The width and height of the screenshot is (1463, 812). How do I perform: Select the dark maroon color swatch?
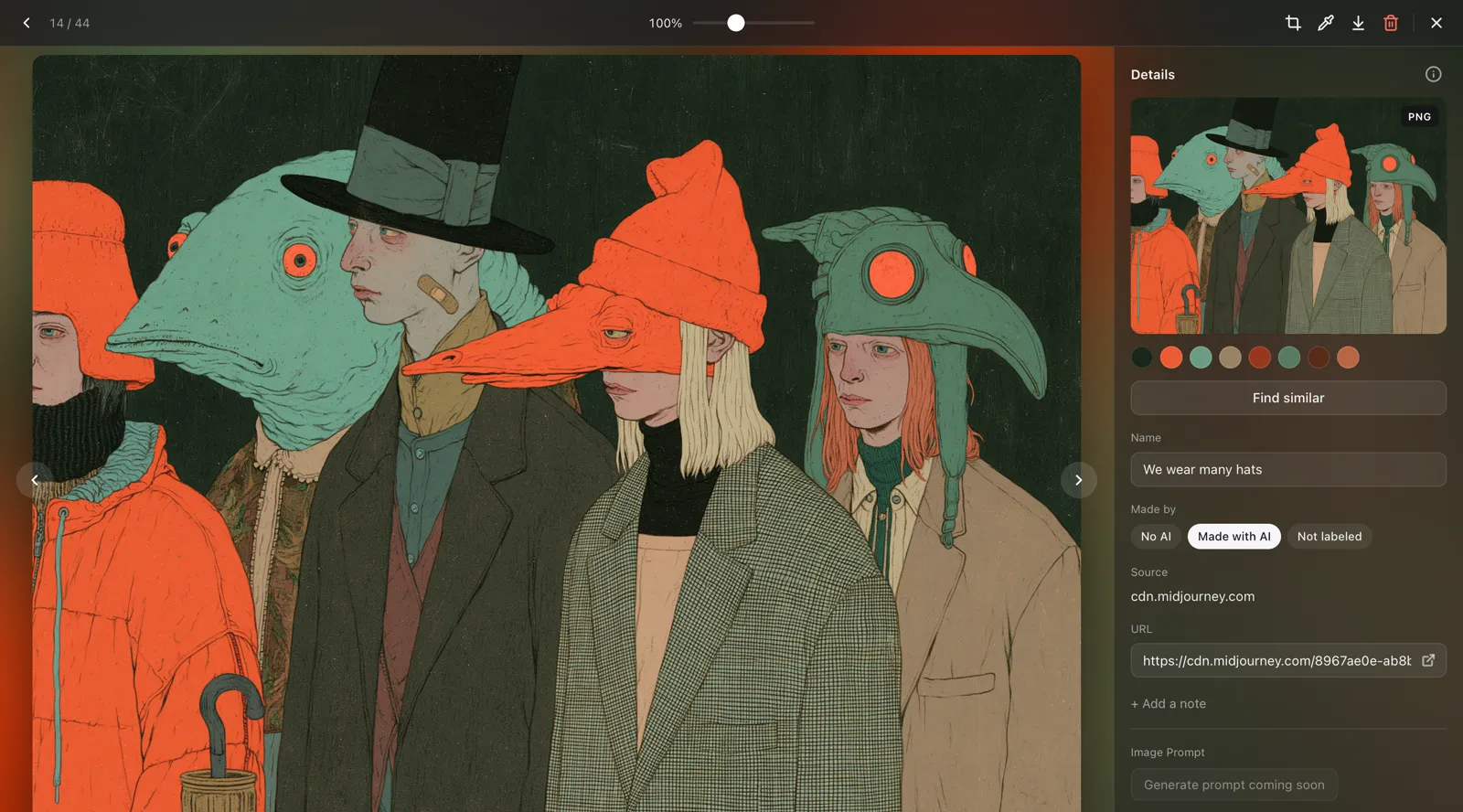click(1319, 358)
